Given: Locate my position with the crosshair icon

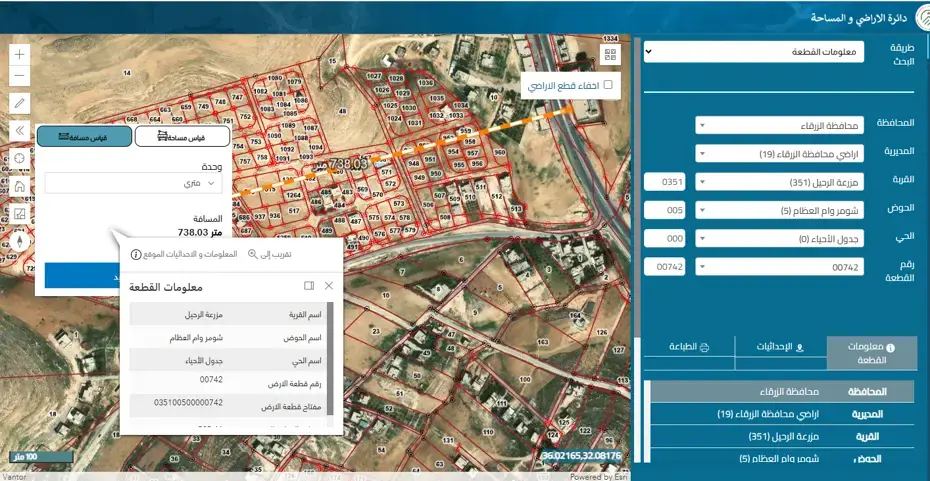Looking at the screenshot, I should pyautogui.click(x=20, y=158).
